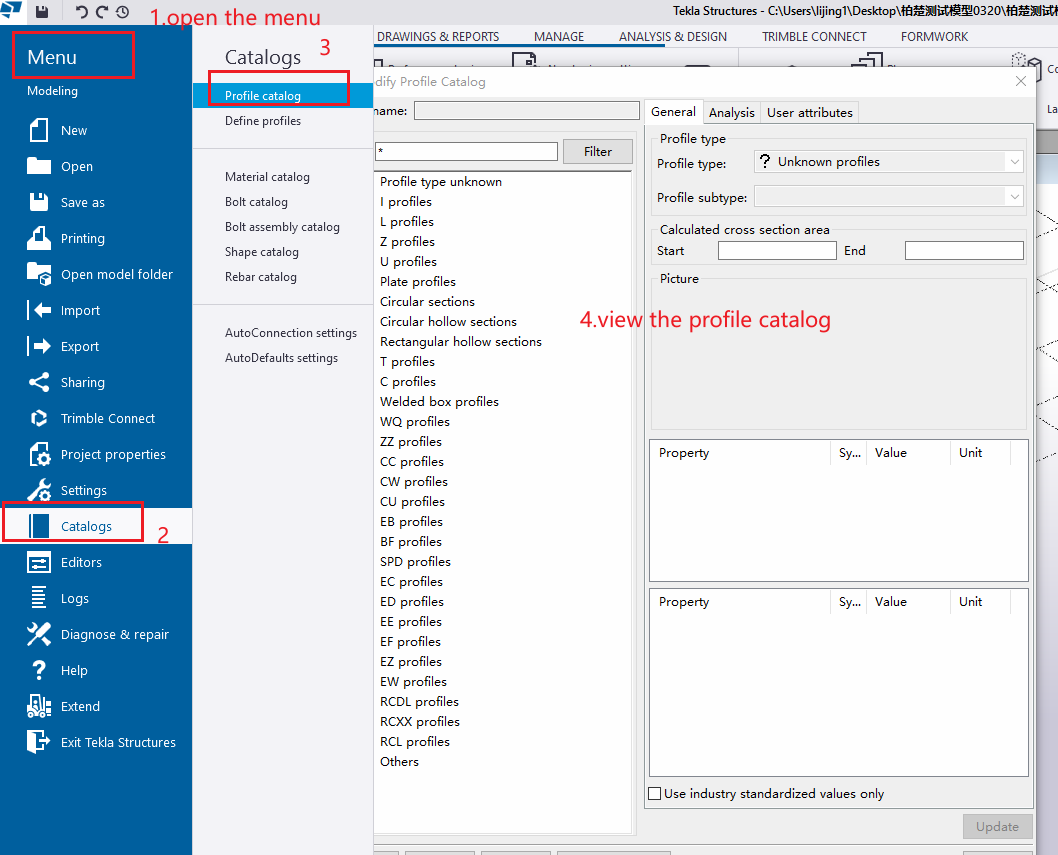
Task: Switch to the General tab
Action: click(673, 112)
